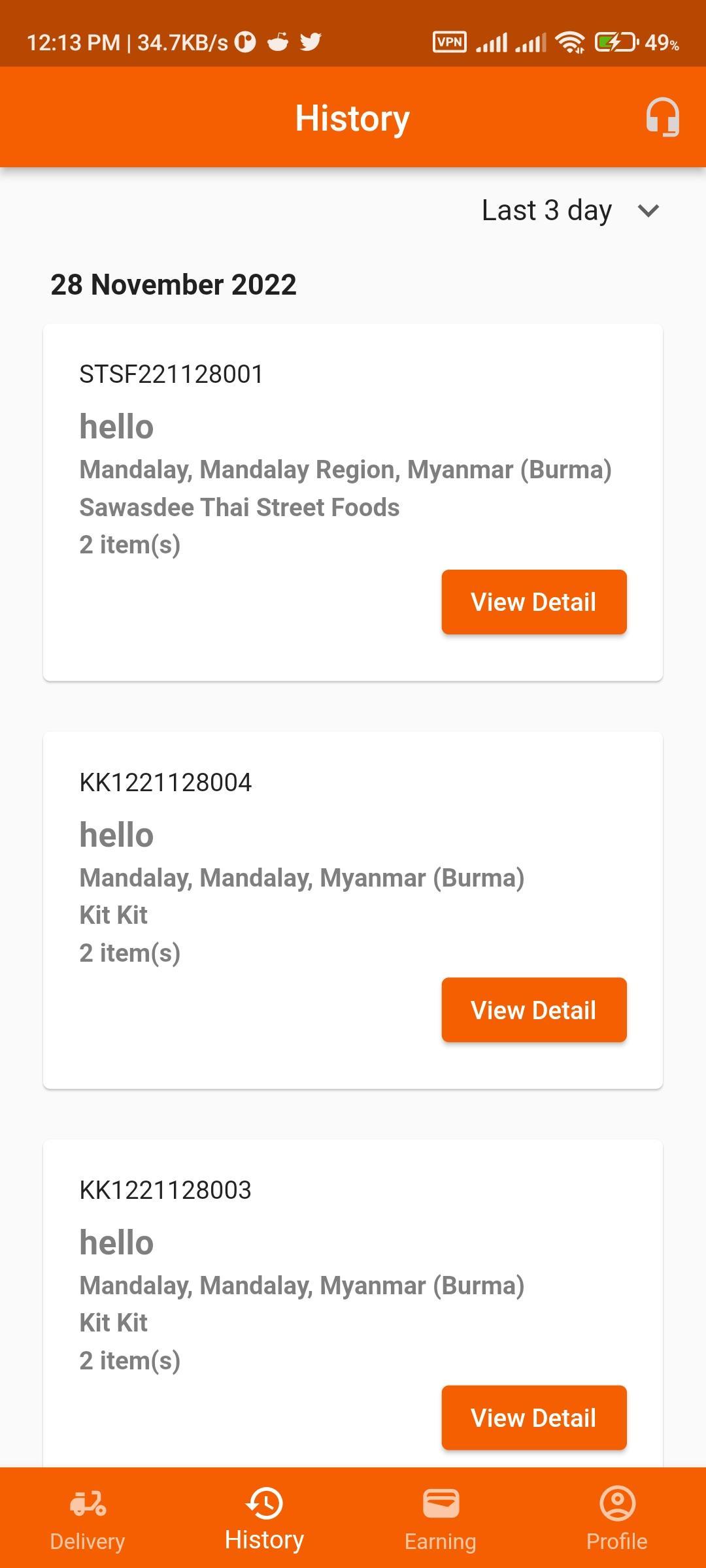Tap the History clock icon
This screenshot has width=706, height=1568.
click(x=264, y=1503)
